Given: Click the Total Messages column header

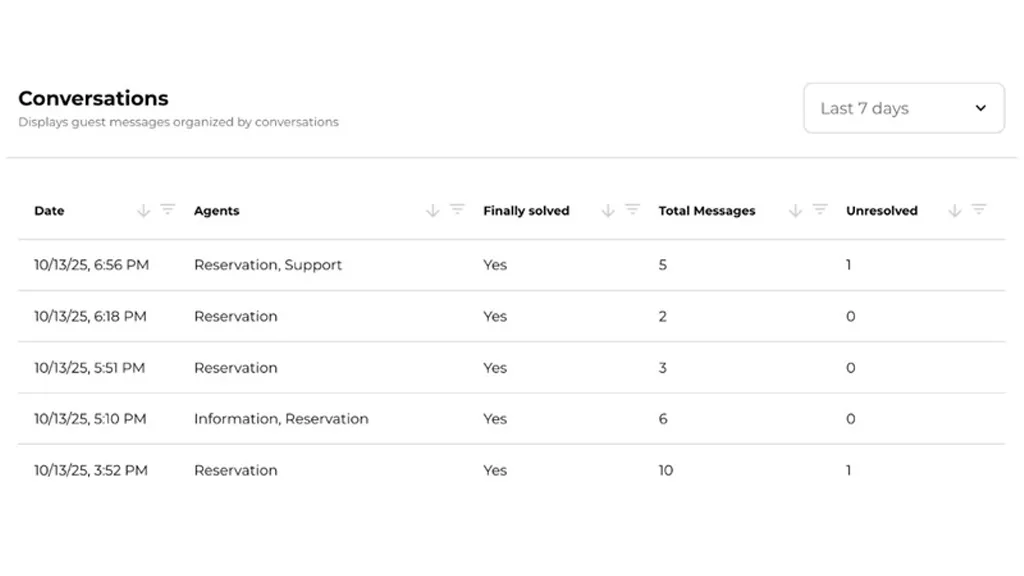Looking at the screenshot, I should 706,211.
